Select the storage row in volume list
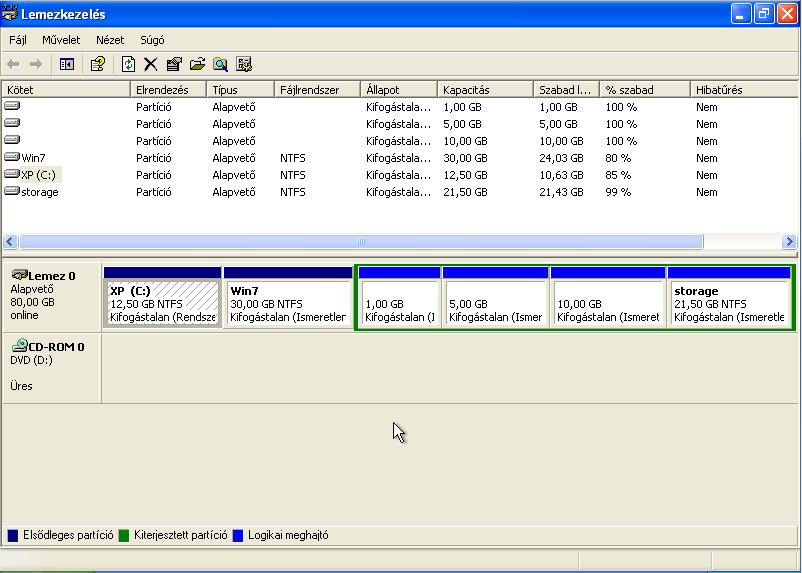The height and width of the screenshot is (573, 802). point(399,192)
